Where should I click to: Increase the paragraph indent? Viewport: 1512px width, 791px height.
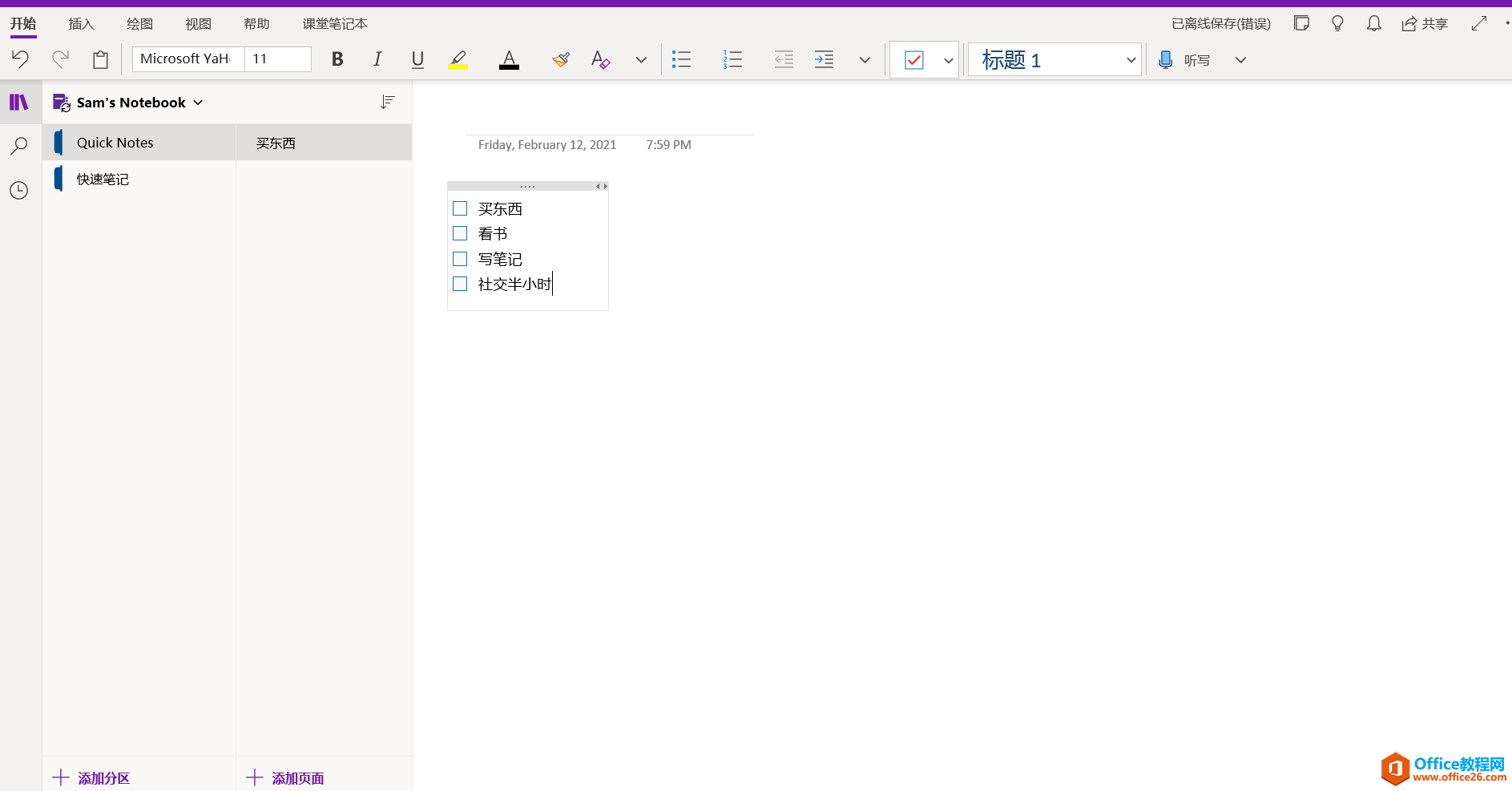pos(825,59)
